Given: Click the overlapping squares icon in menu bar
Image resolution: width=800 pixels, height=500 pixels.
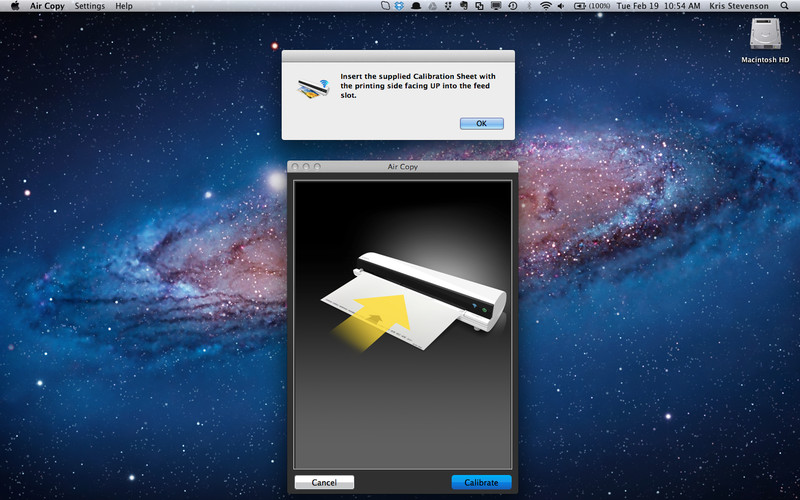Looking at the screenshot, I should 480,6.
